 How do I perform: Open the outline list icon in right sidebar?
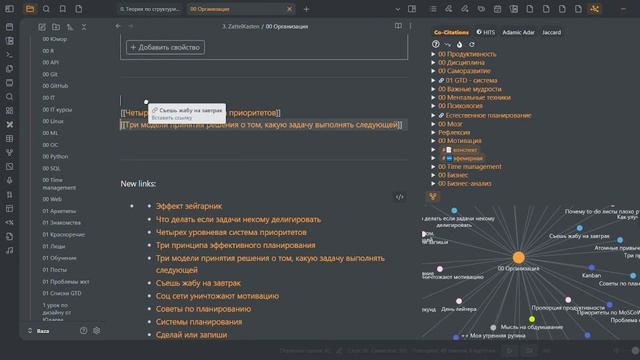point(433,9)
